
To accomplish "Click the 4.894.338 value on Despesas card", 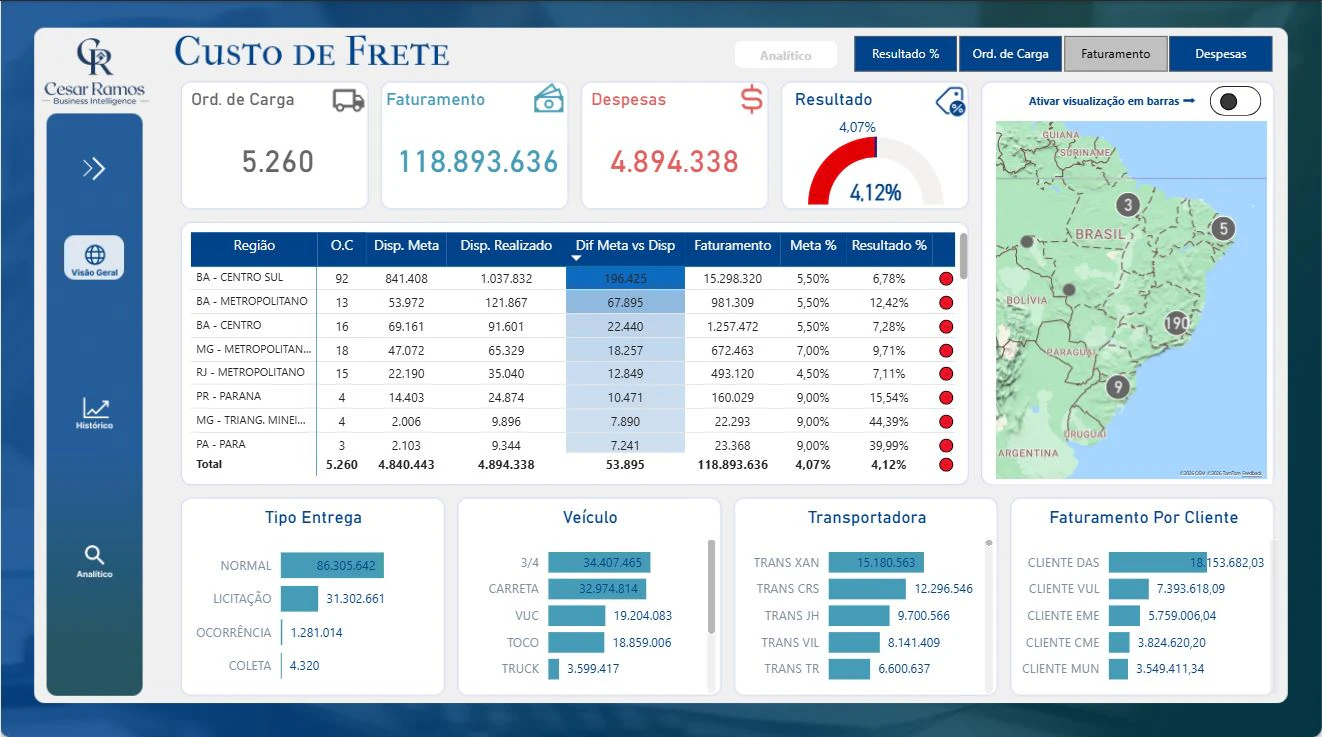I will pyautogui.click(x=675, y=162).
